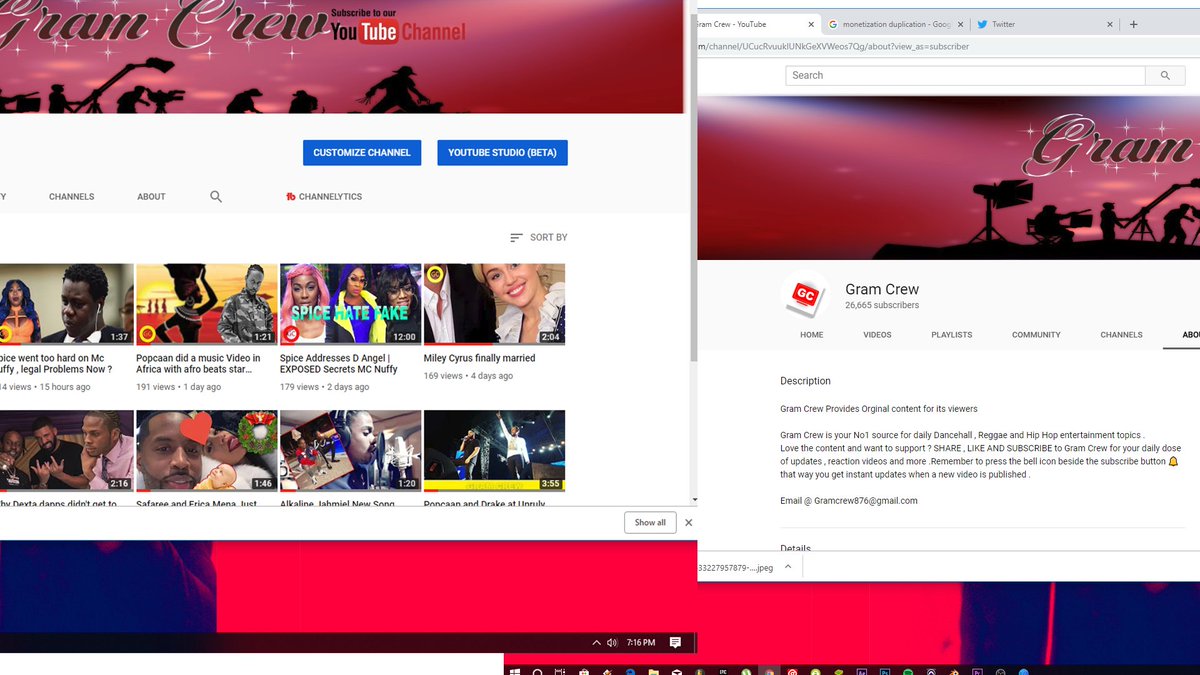Close the downloads bar in left window
Viewport: 1200px width, 675px height.
(688, 522)
